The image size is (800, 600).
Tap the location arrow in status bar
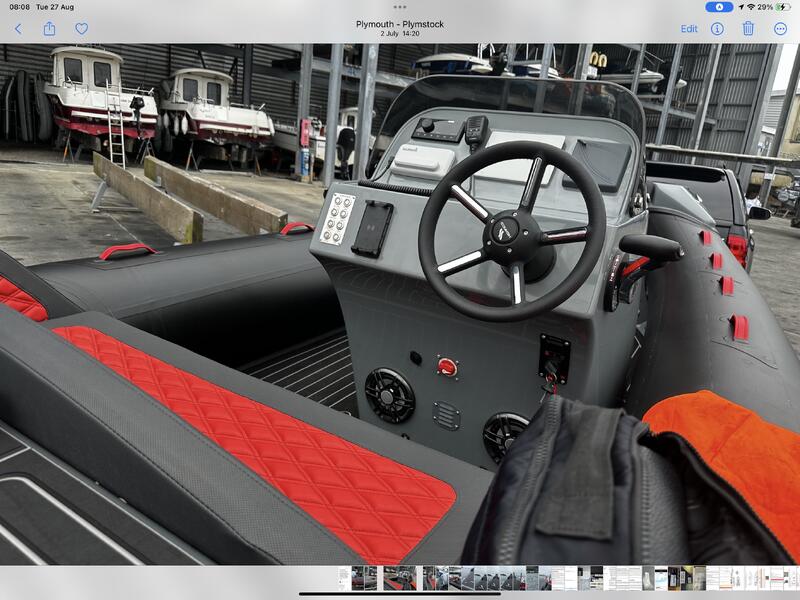739,7
